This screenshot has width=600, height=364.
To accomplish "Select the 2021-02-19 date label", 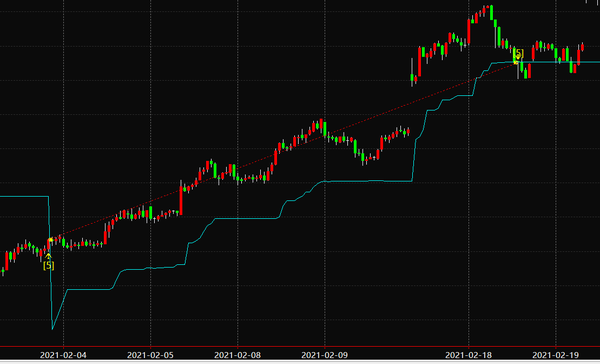I will 556,355.
